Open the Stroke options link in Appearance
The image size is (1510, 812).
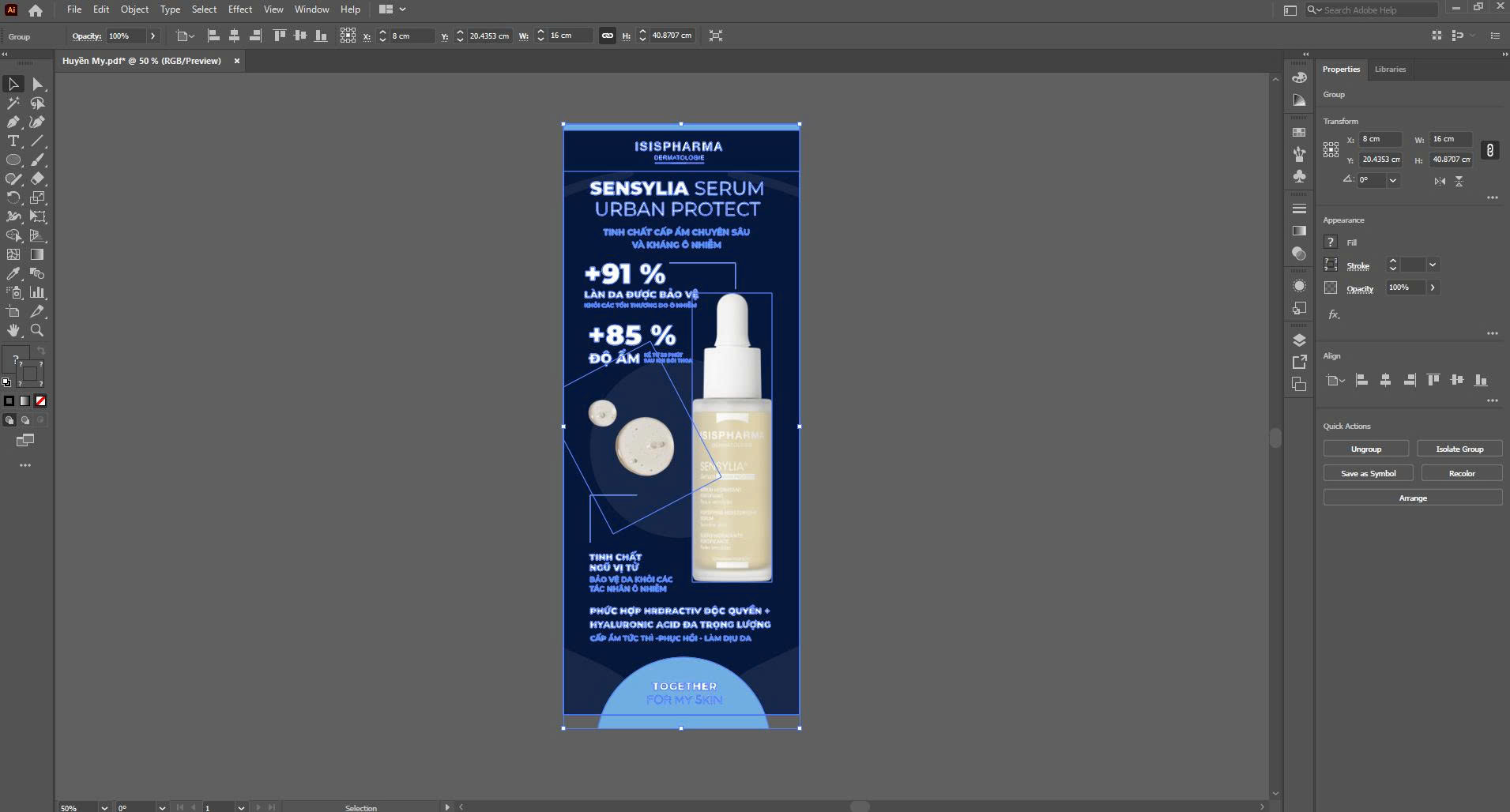(x=1358, y=266)
